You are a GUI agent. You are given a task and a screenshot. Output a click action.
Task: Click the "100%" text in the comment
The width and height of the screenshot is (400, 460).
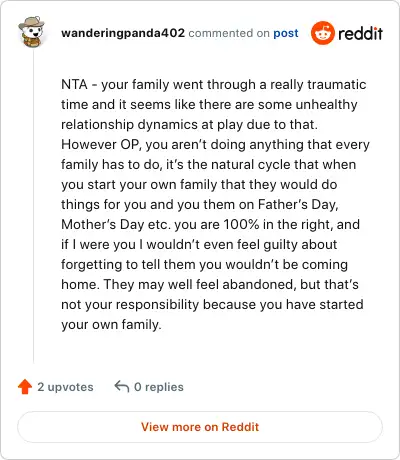[x=241, y=224]
